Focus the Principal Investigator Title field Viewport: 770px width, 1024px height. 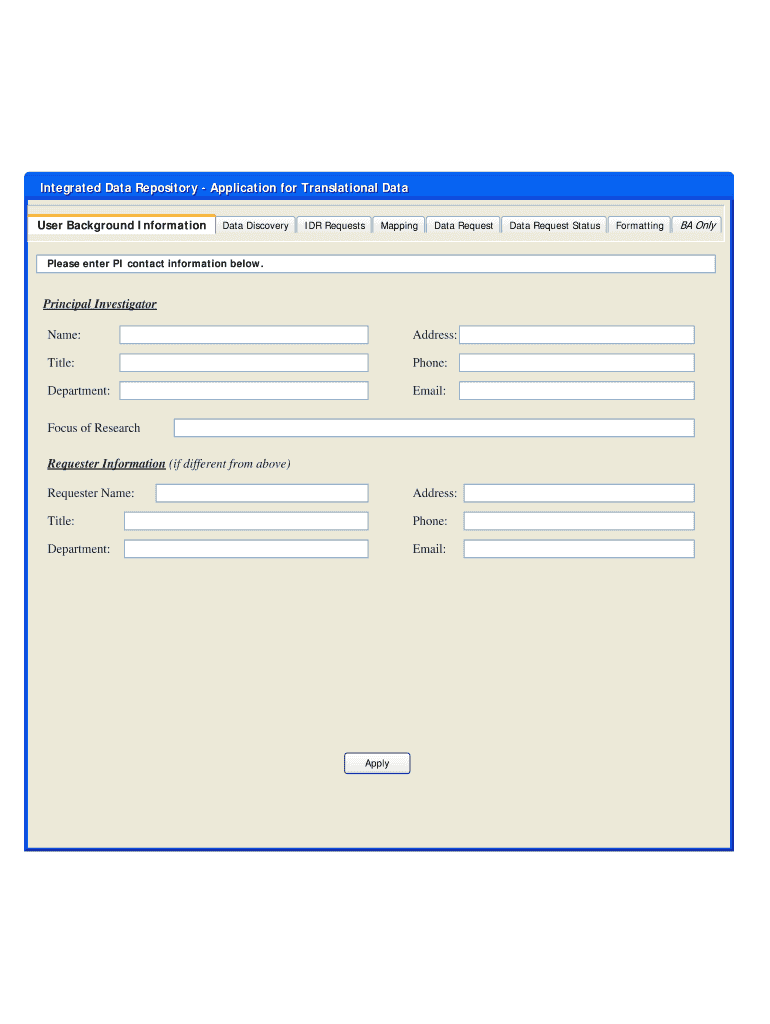(244, 363)
